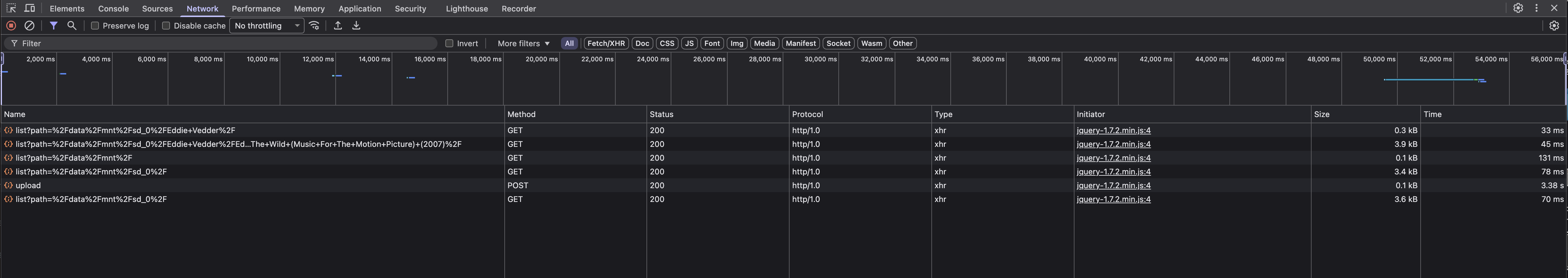Select the list?path=%2Fdata%2Fmnt%2F request
This screenshot has width=1568, height=278.
[x=784, y=158]
